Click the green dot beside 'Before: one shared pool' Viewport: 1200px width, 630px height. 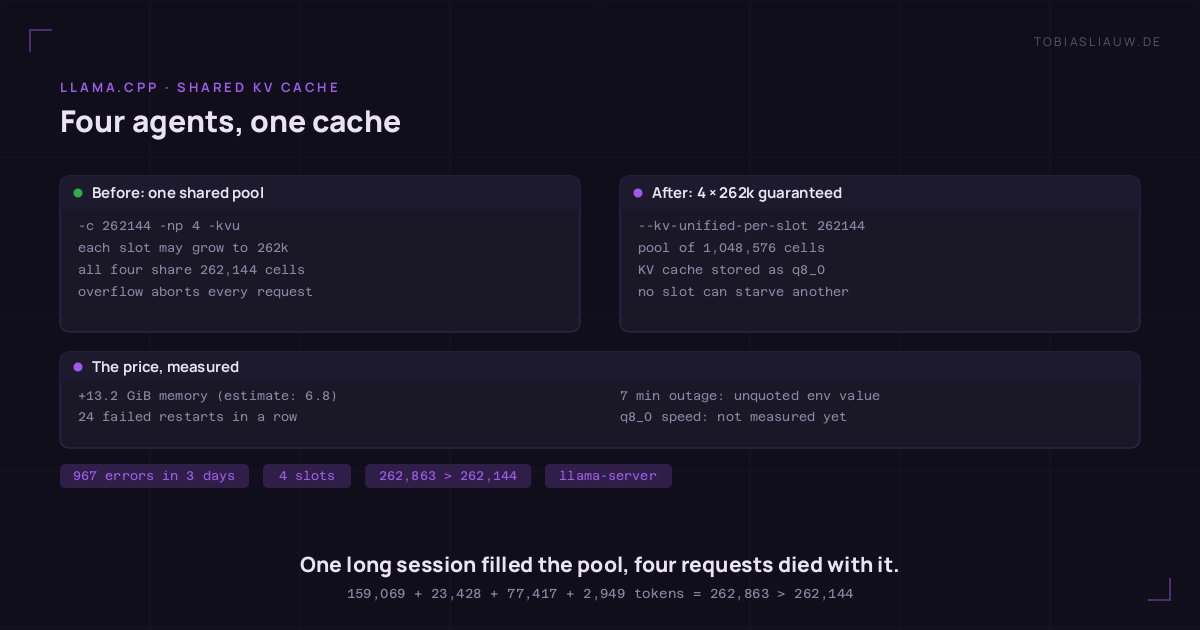pos(78,193)
